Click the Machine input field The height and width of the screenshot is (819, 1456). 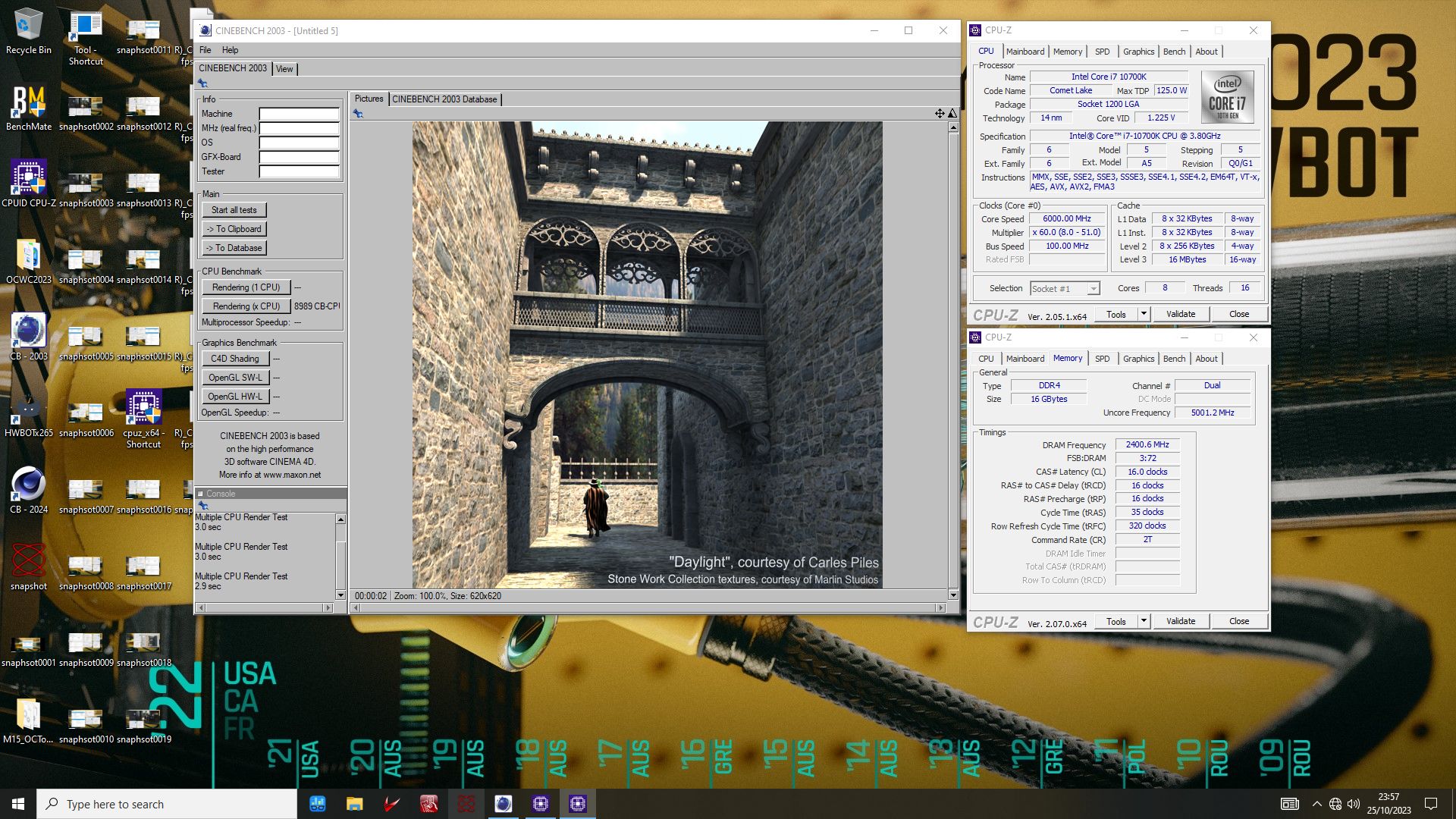(299, 114)
